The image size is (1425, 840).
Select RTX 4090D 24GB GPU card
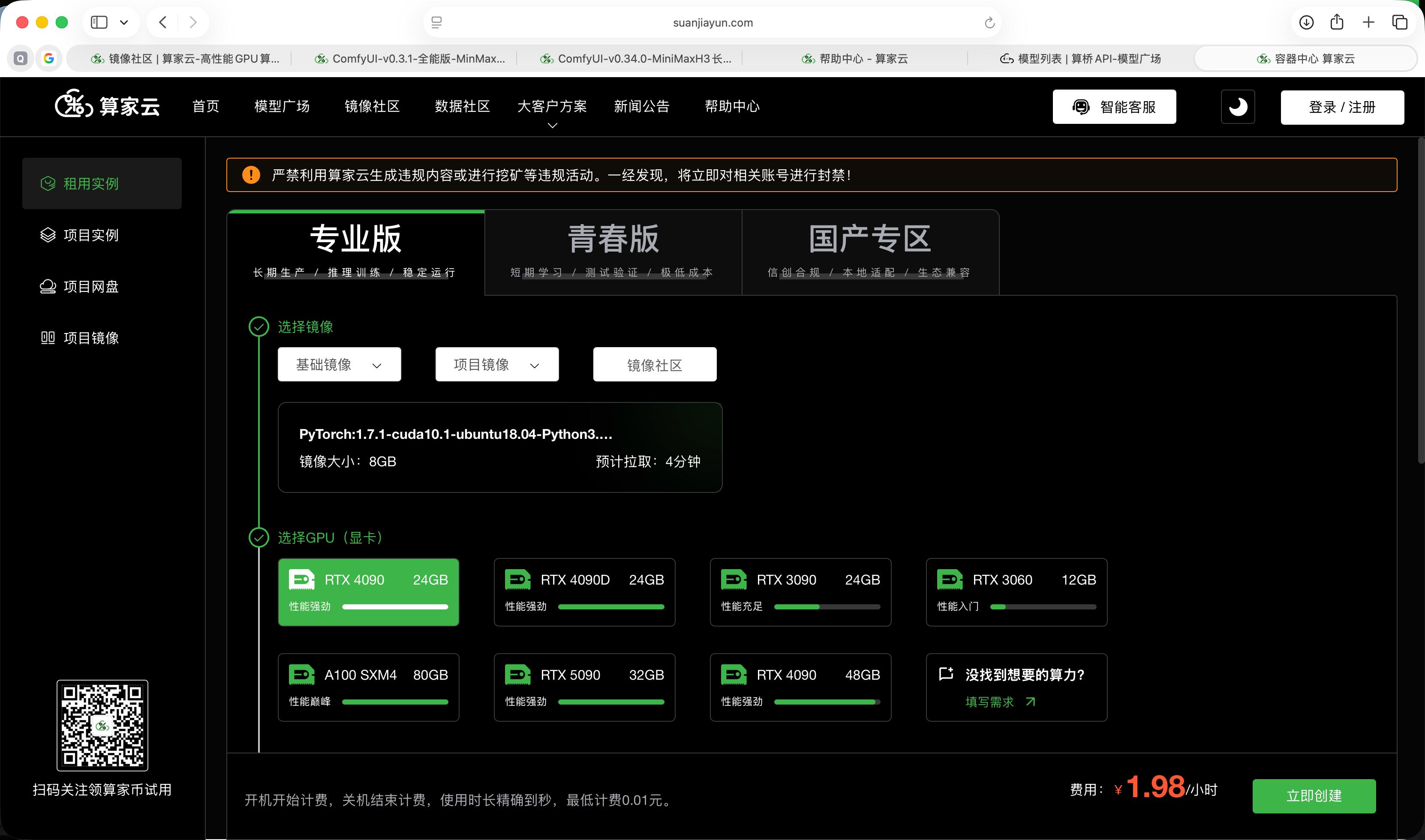tap(584, 592)
